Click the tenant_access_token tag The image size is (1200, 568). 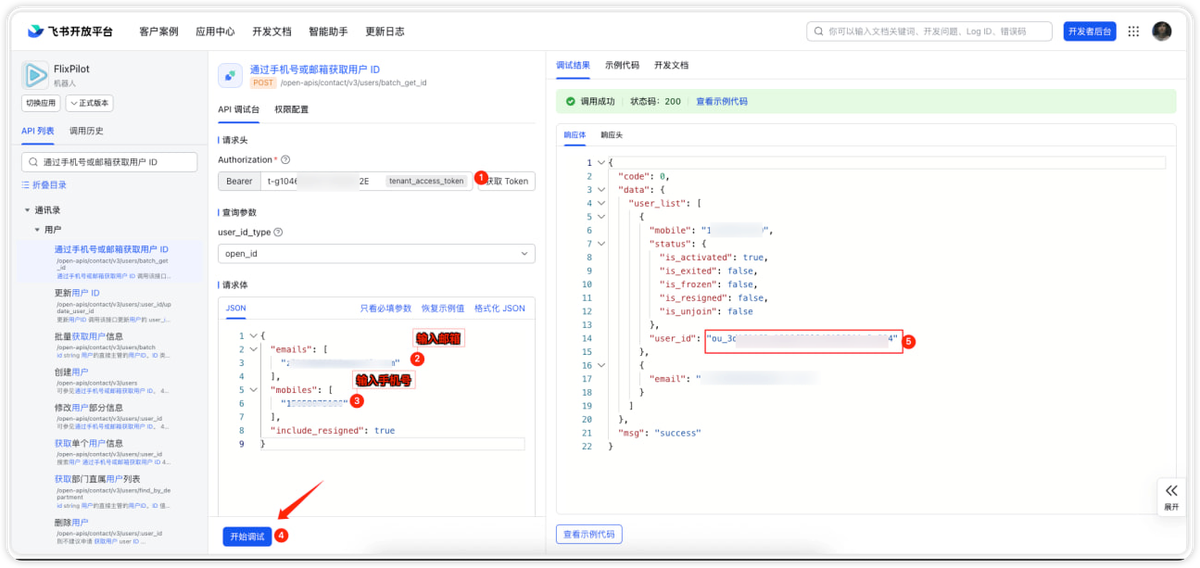[x=427, y=181]
